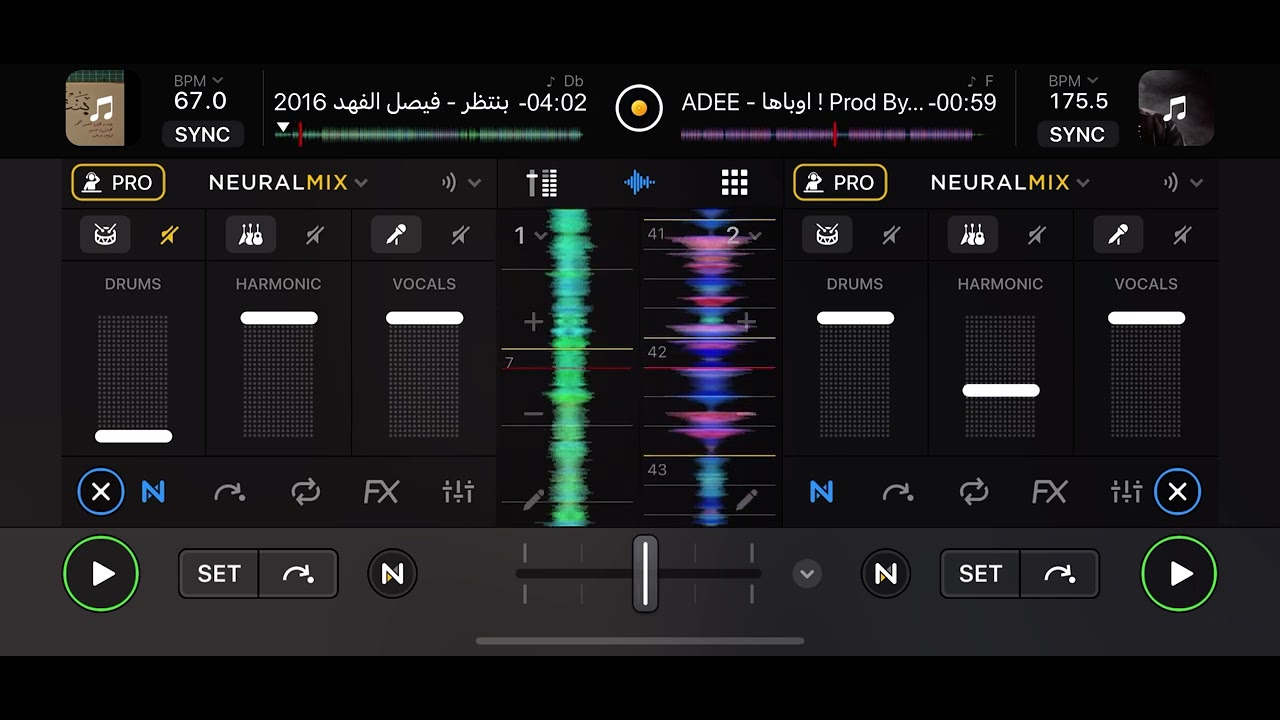Image resolution: width=1280 pixels, height=720 pixels.
Task: Open left deck Neural Mix N tab
Action: click(153, 491)
